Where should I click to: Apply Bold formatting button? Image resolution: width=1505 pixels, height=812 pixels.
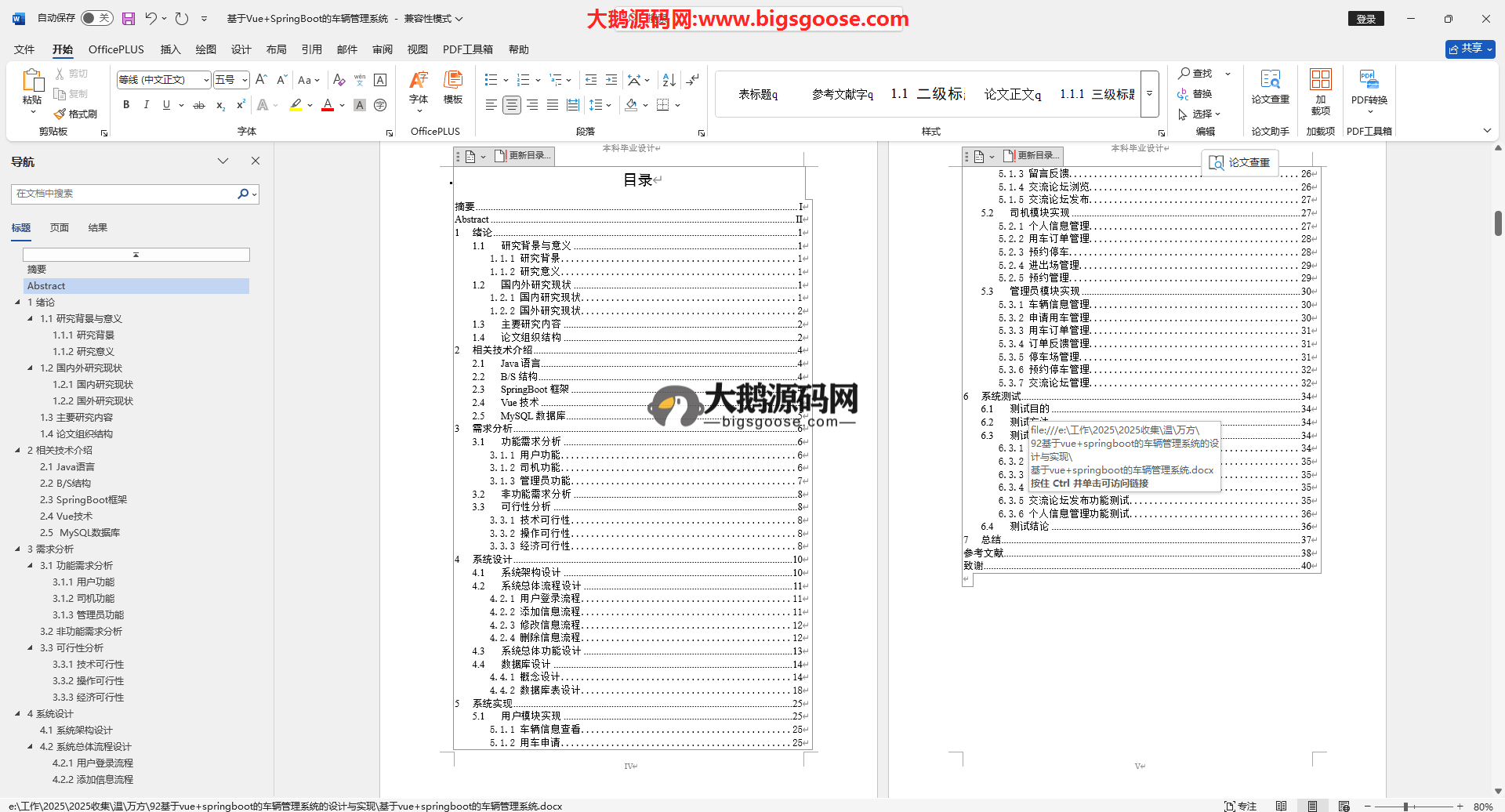[x=126, y=105]
